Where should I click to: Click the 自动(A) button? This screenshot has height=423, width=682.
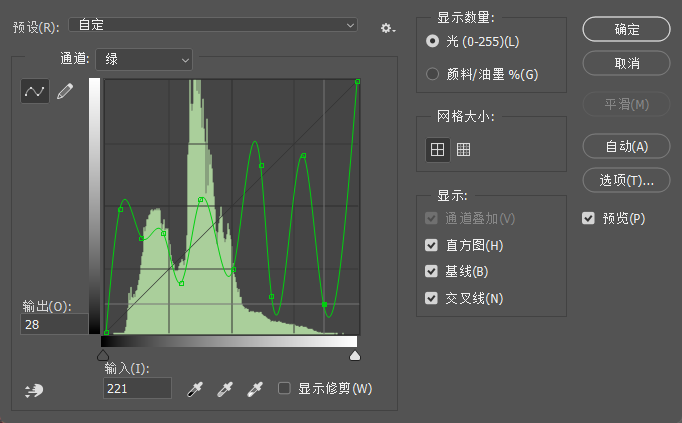pos(626,146)
